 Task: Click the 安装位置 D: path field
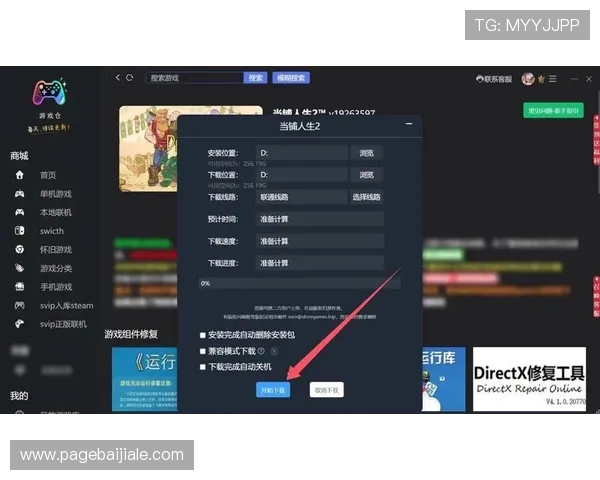(x=302, y=153)
